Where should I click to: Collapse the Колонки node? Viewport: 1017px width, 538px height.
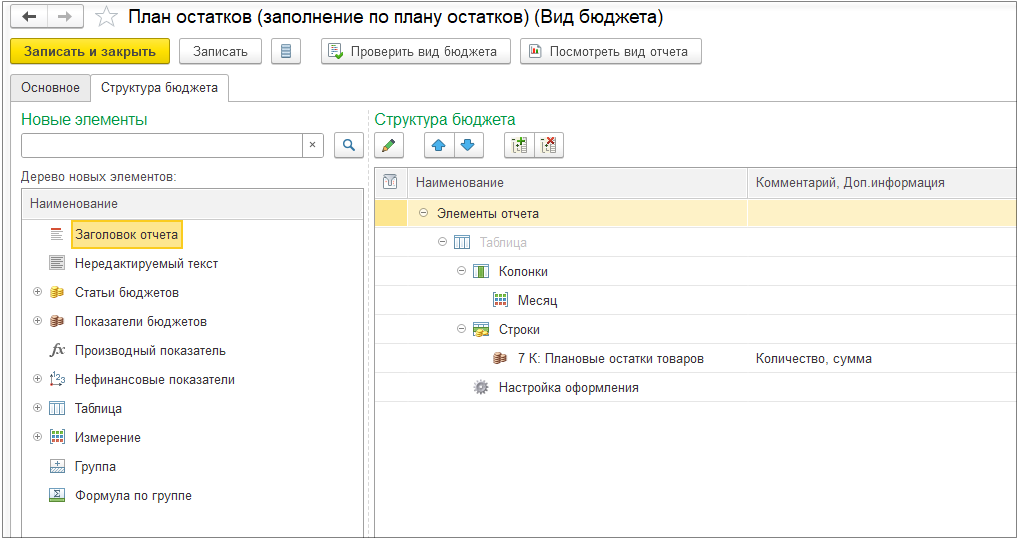point(461,271)
